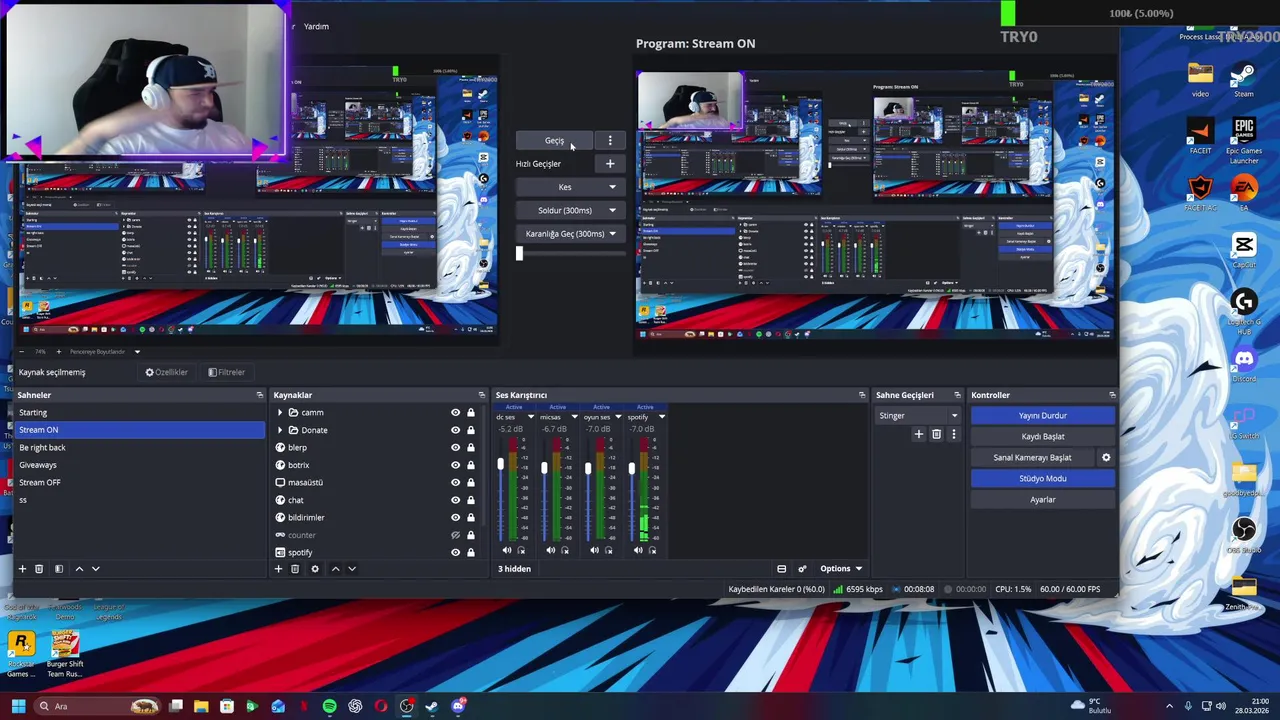Add a new source with plus icon in Kaynaklar

(278, 569)
